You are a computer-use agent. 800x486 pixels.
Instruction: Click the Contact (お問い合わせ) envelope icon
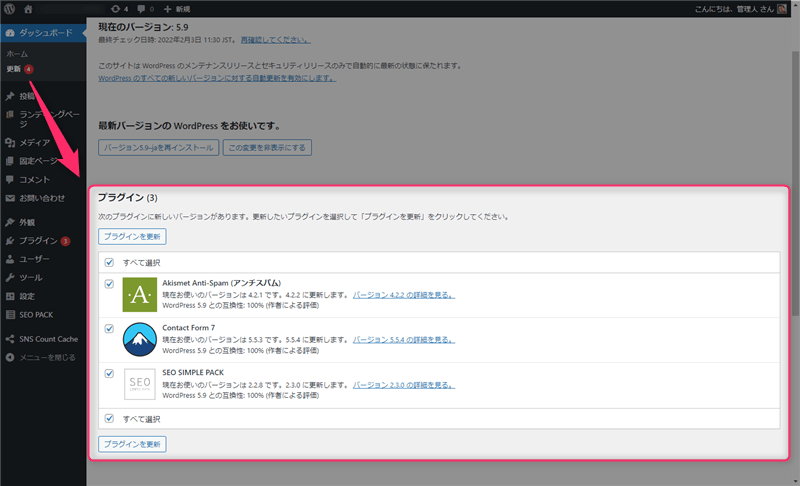pos(10,198)
